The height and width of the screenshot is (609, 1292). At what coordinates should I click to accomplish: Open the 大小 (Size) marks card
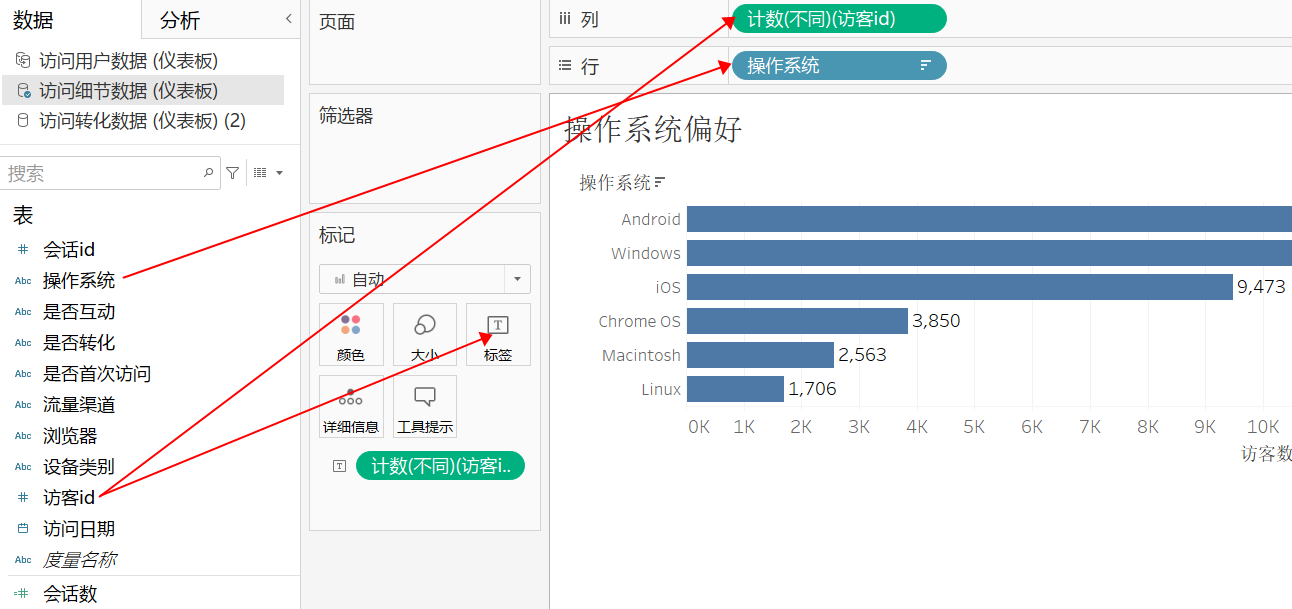tap(425, 335)
